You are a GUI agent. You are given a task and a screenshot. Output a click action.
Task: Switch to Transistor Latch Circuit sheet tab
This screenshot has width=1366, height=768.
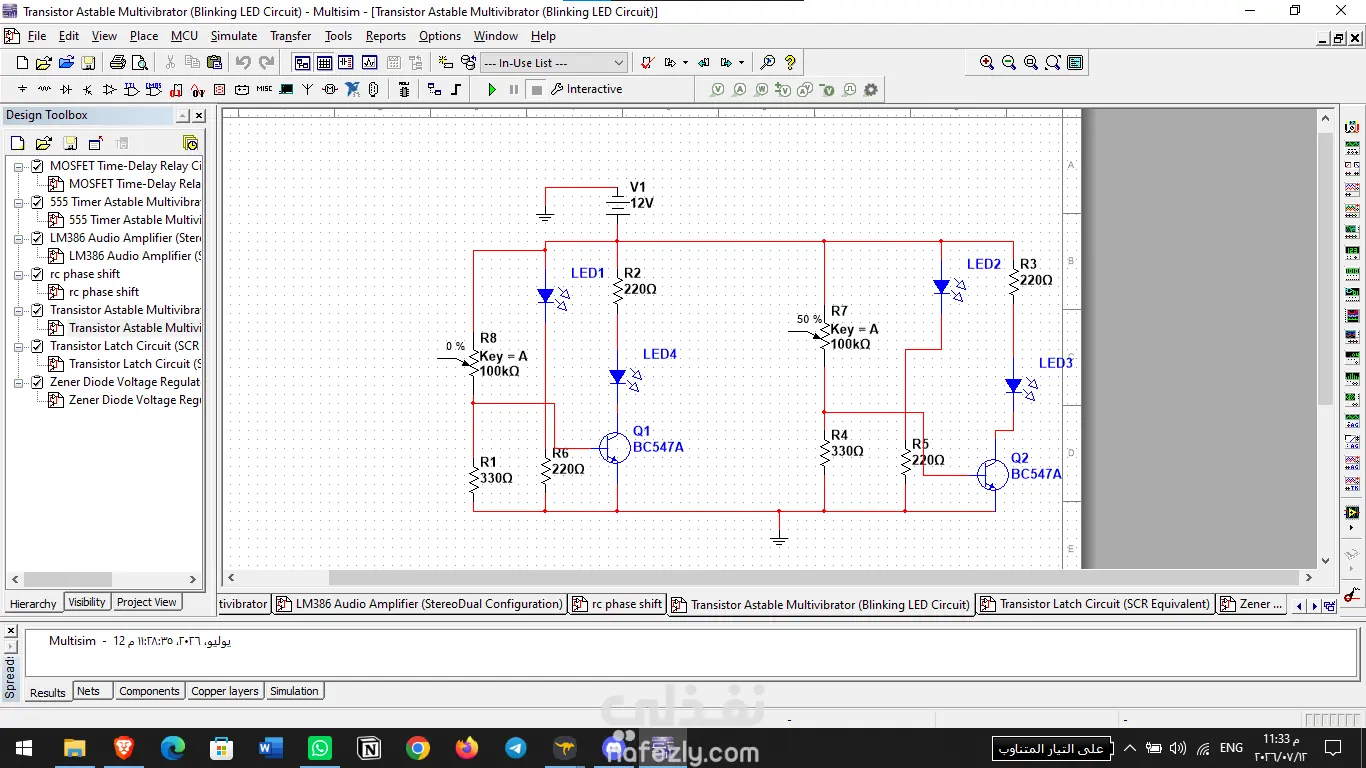pos(1095,604)
